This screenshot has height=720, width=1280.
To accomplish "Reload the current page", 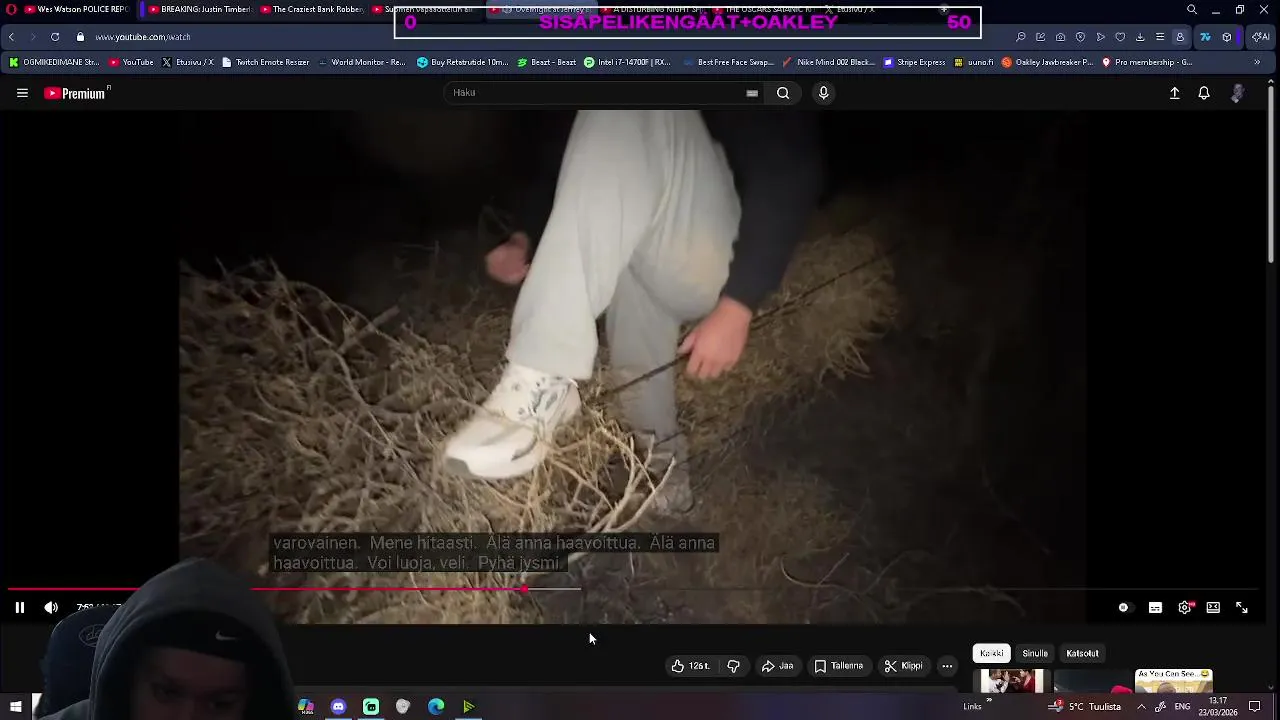I will coord(55,37).
